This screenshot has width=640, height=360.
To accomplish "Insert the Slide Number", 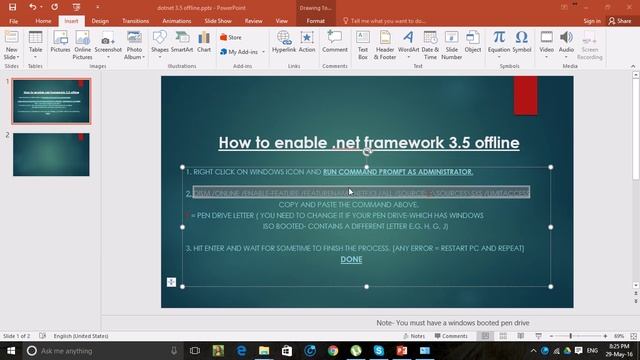I will pyautogui.click(x=451, y=45).
